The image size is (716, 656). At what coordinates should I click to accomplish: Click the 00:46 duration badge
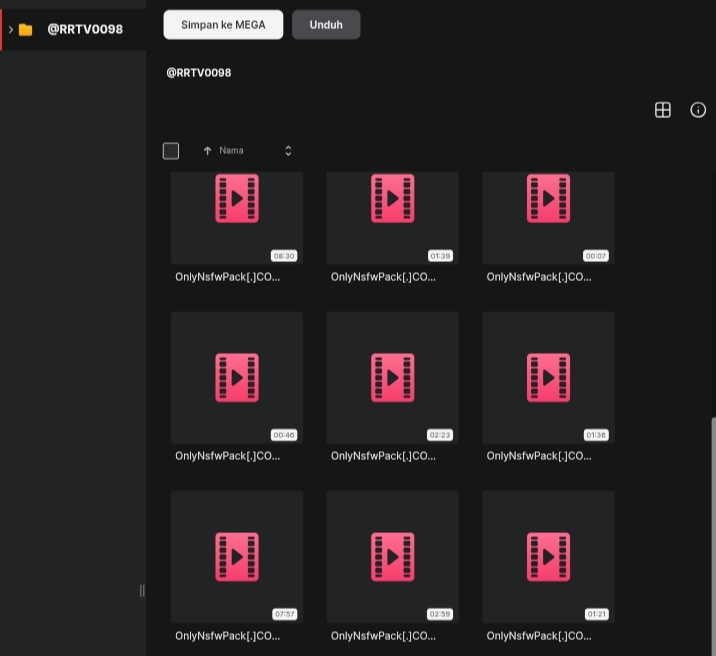[x=284, y=435]
